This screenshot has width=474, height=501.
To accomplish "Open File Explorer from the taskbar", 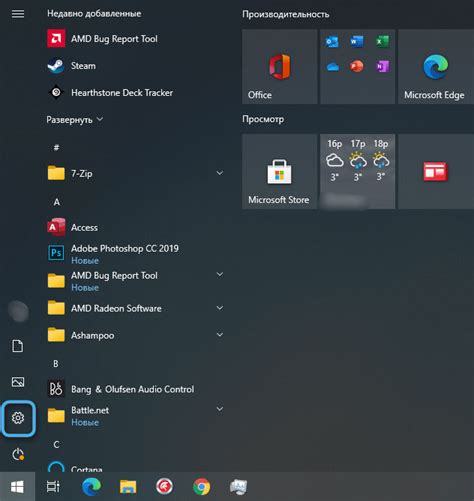I will click(x=128, y=487).
